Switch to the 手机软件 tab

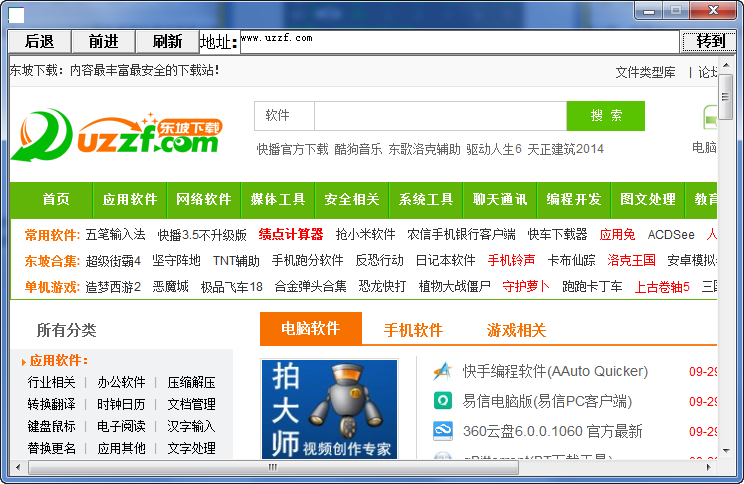[x=413, y=330]
